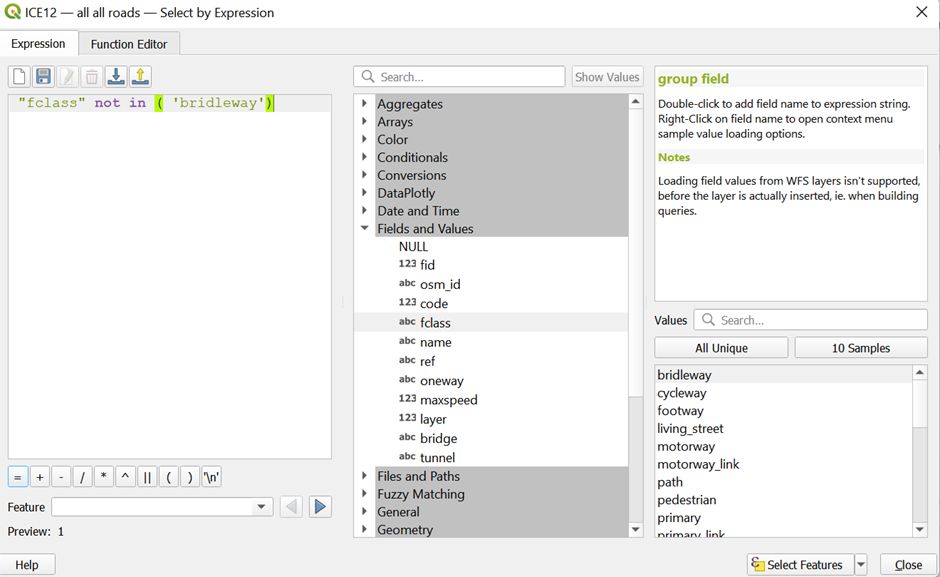Expand the Geometry function group
This screenshot has height=577, width=940.
tap(364, 530)
